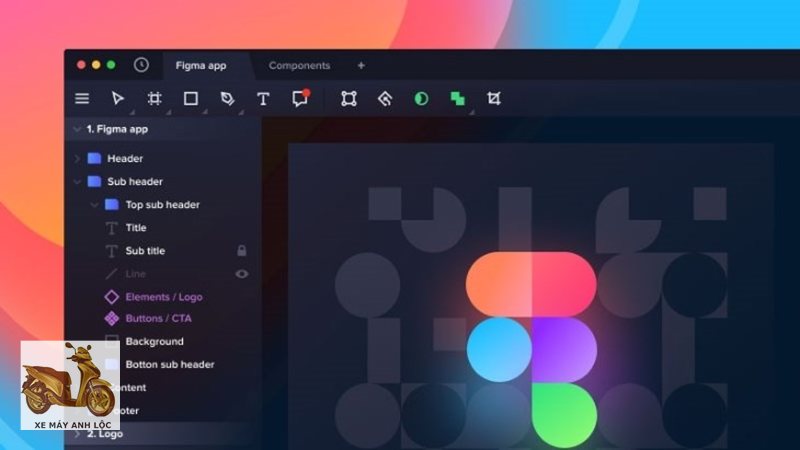Click the Crop tool icon
Image resolution: width=800 pixels, height=450 pixels.
click(x=494, y=98)
